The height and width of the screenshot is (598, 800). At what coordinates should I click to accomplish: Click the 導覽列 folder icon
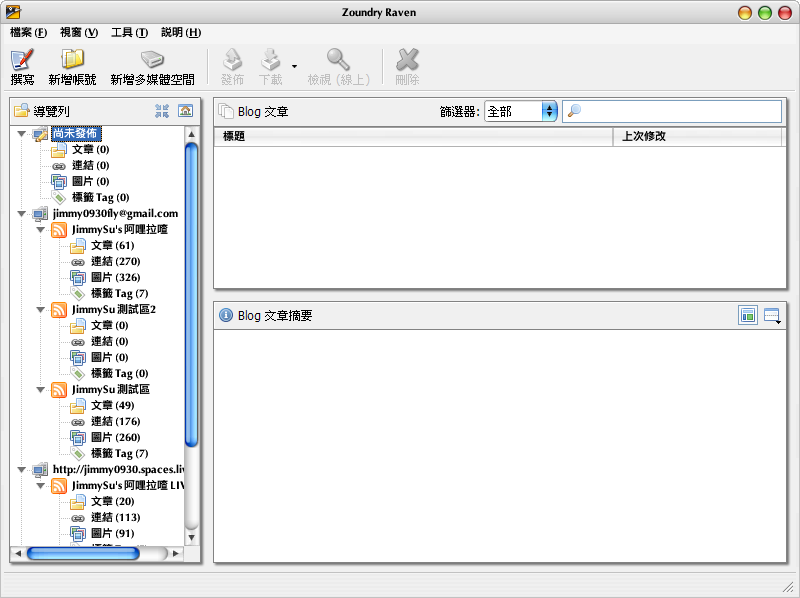click(x=22, y=111)
